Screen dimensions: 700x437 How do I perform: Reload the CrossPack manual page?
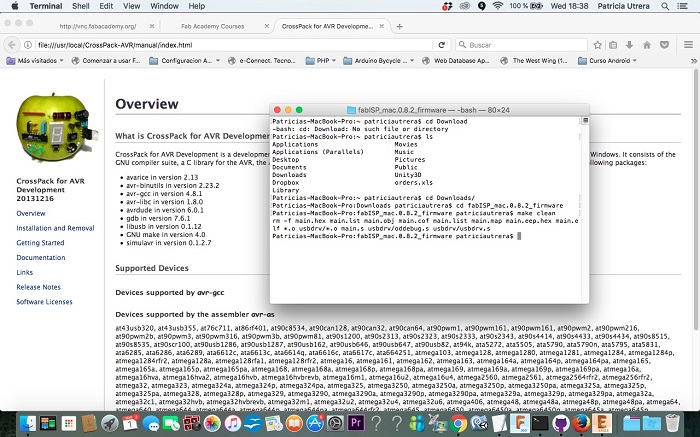[x=442, y=45]
